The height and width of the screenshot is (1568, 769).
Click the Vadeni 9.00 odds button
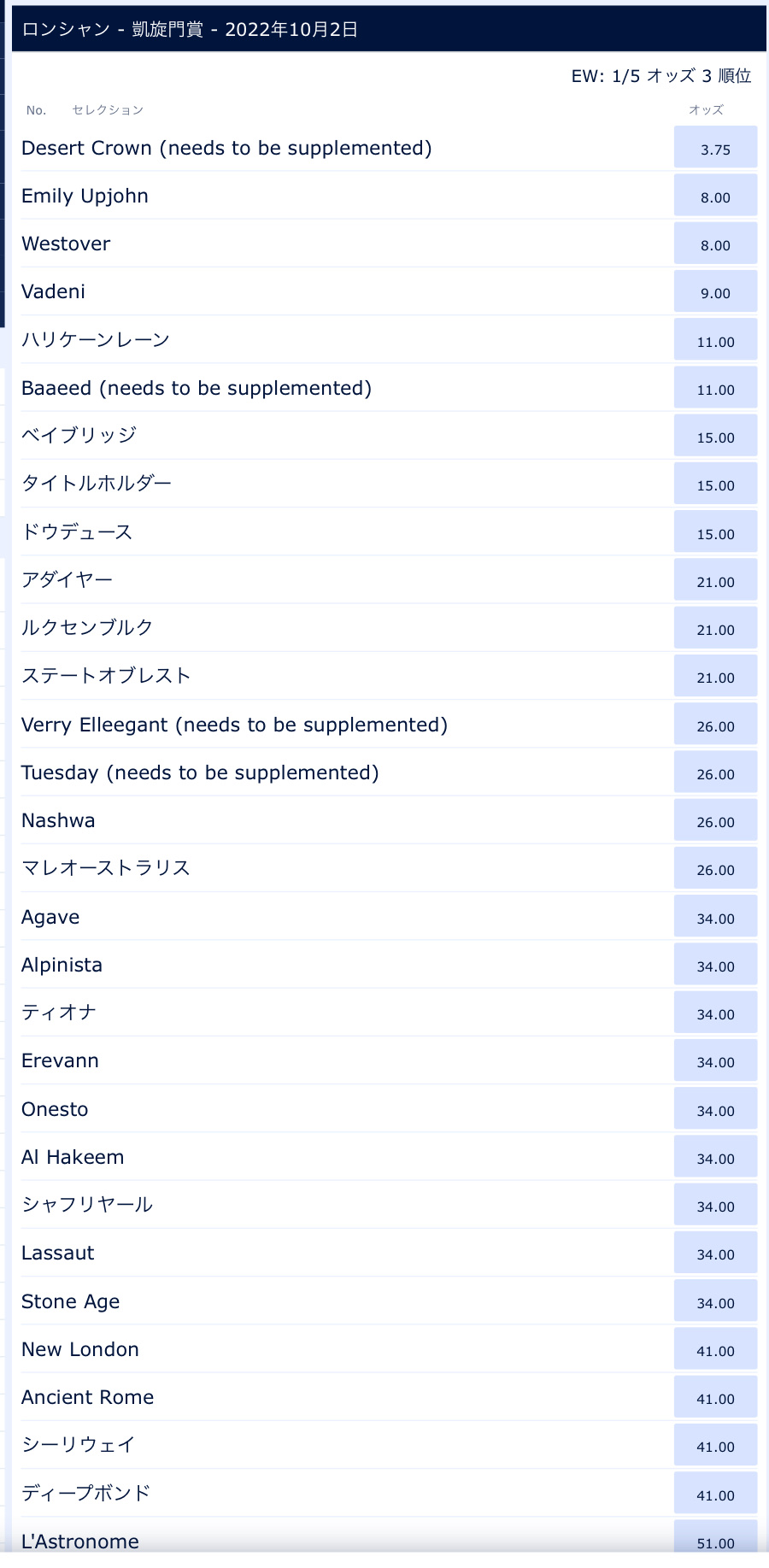tap(715, 291)
